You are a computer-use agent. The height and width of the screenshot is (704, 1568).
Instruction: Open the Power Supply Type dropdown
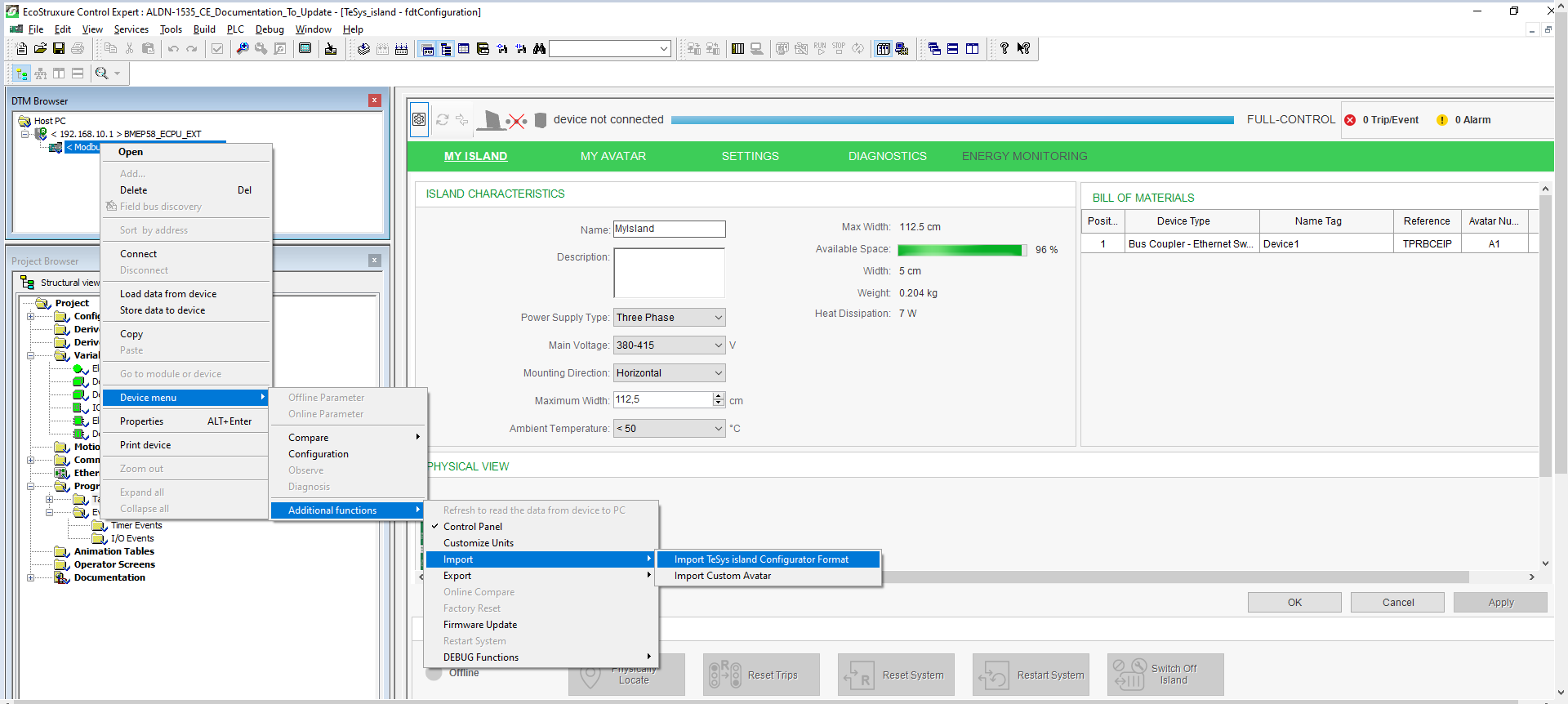719,318
